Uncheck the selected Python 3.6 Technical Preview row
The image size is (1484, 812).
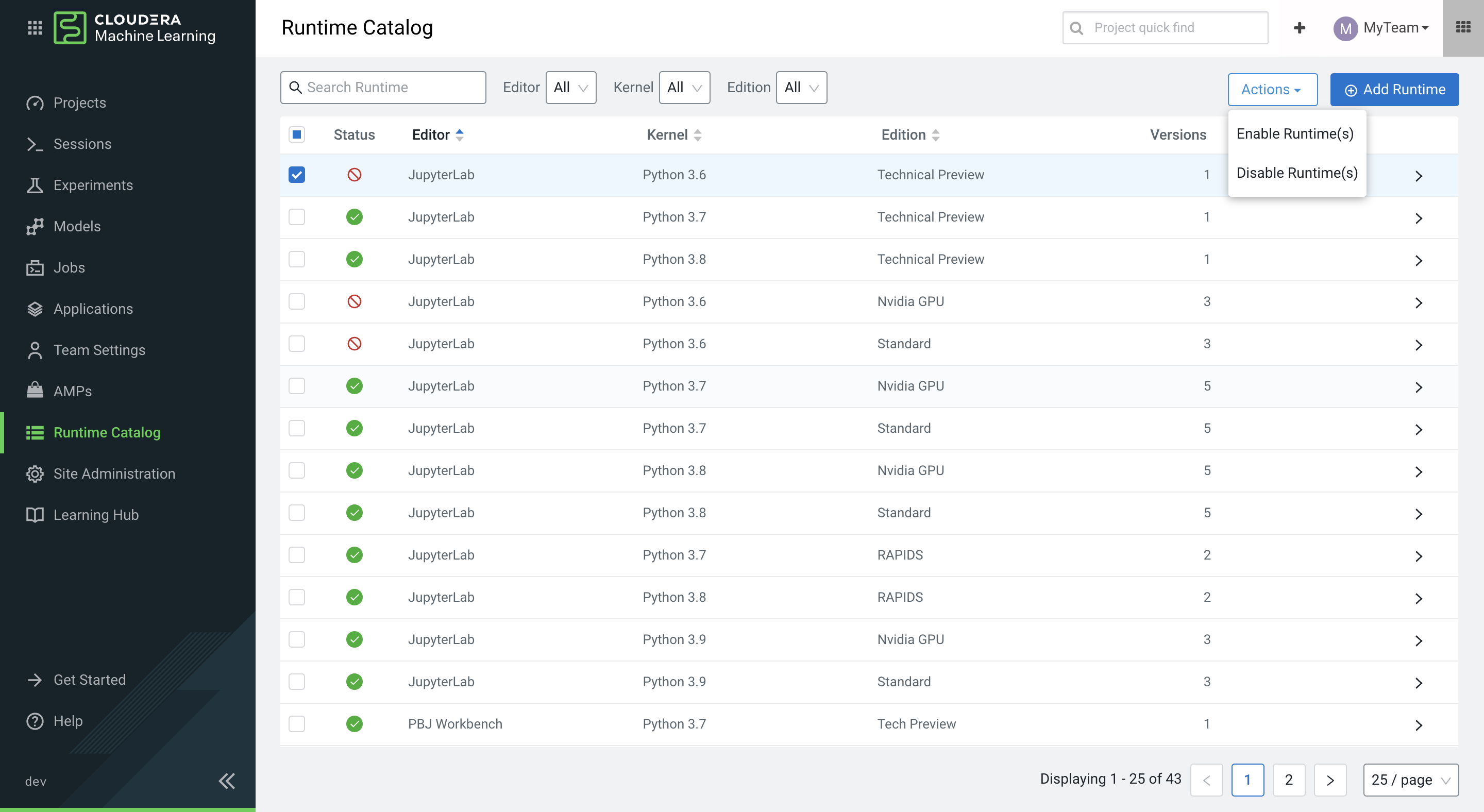click(x=297, y=174)
